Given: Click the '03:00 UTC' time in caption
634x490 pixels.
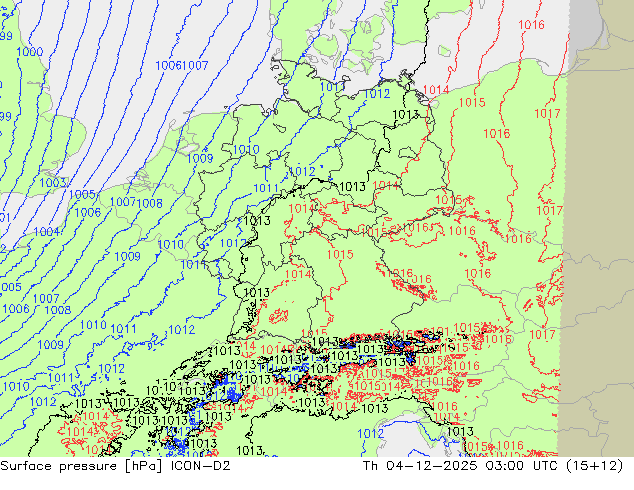Looking at the screenshot, I should coord(523,466).
